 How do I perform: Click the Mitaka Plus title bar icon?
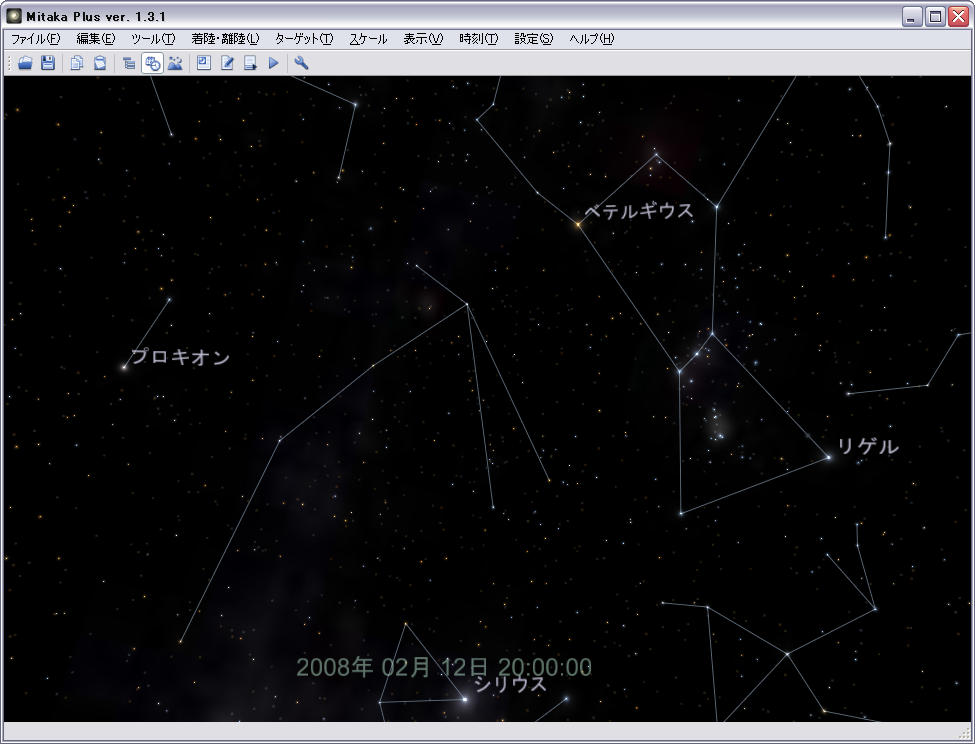coord(14,16)
